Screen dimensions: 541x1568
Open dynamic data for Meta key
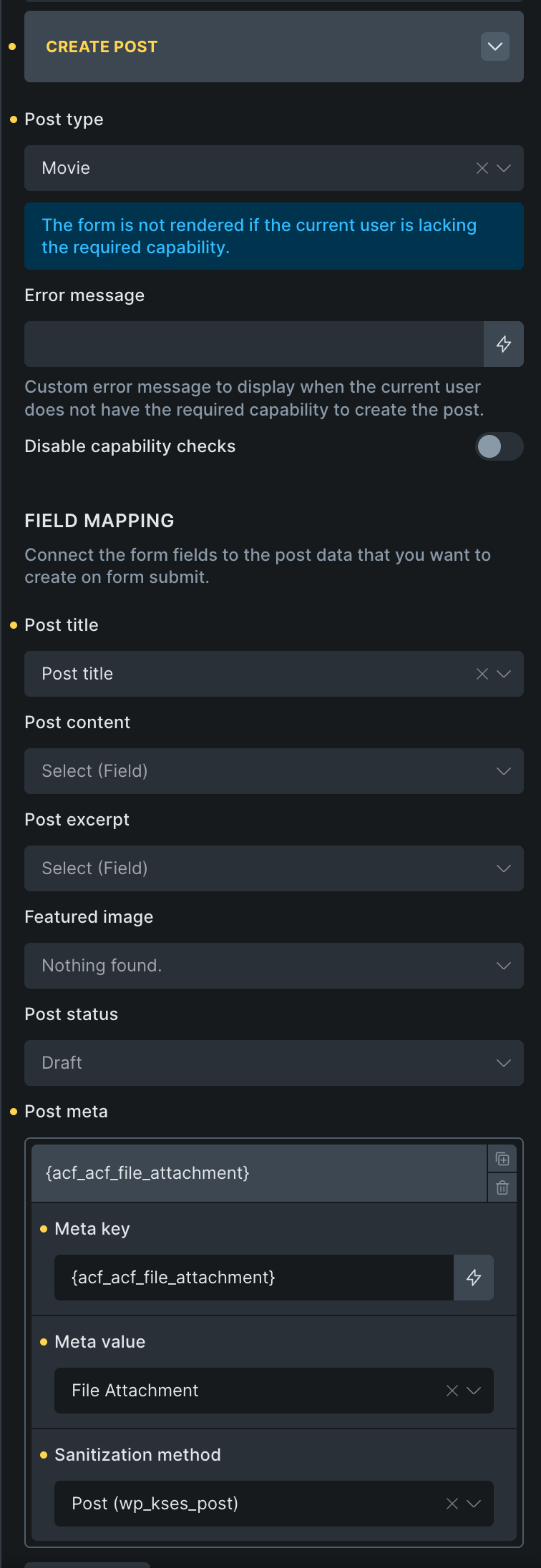click(474, 1278)
